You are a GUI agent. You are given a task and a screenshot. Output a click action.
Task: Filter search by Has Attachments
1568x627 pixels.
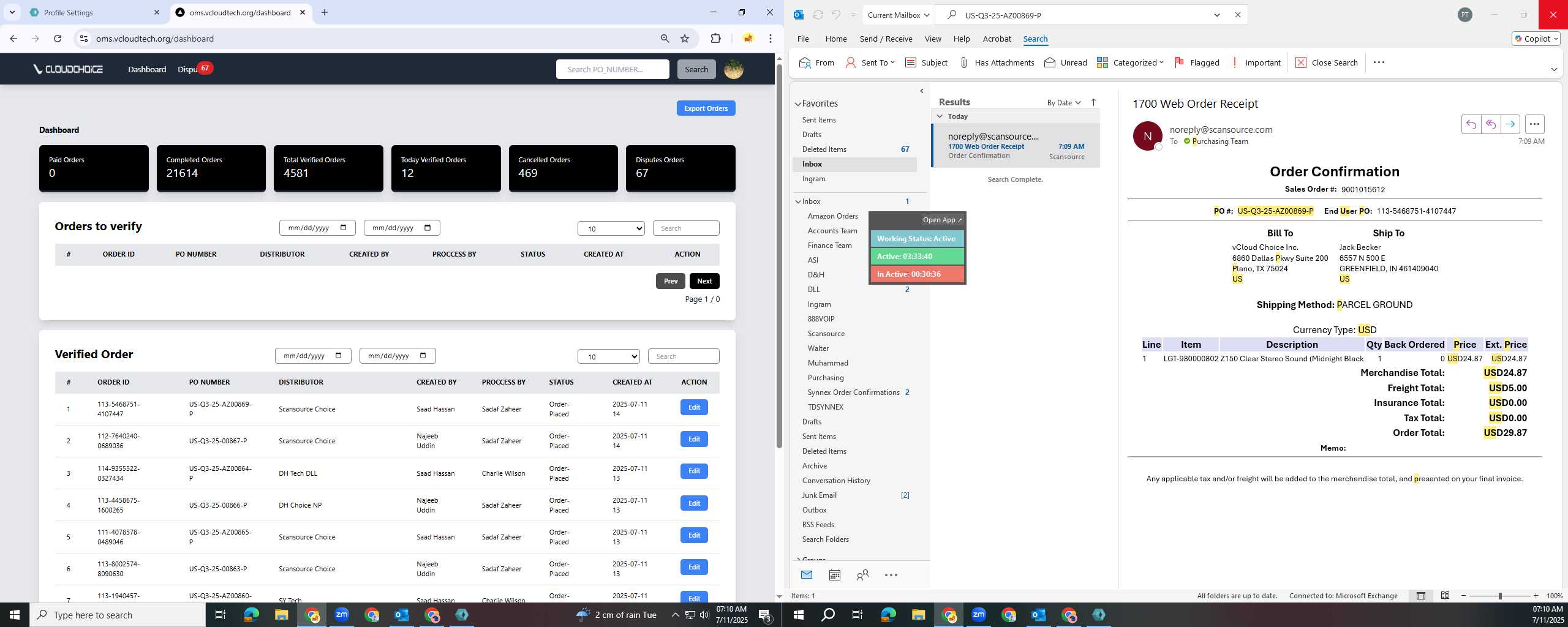[x=997, y=62]
